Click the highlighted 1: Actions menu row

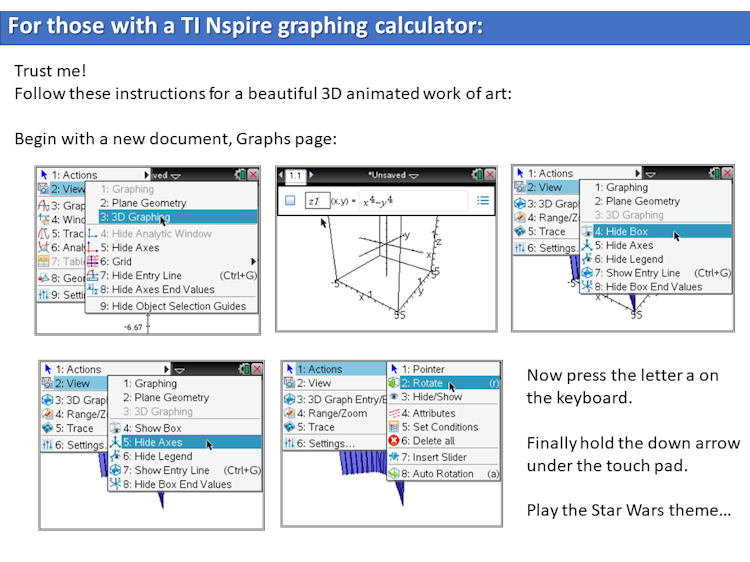click(x=335, y=369)
